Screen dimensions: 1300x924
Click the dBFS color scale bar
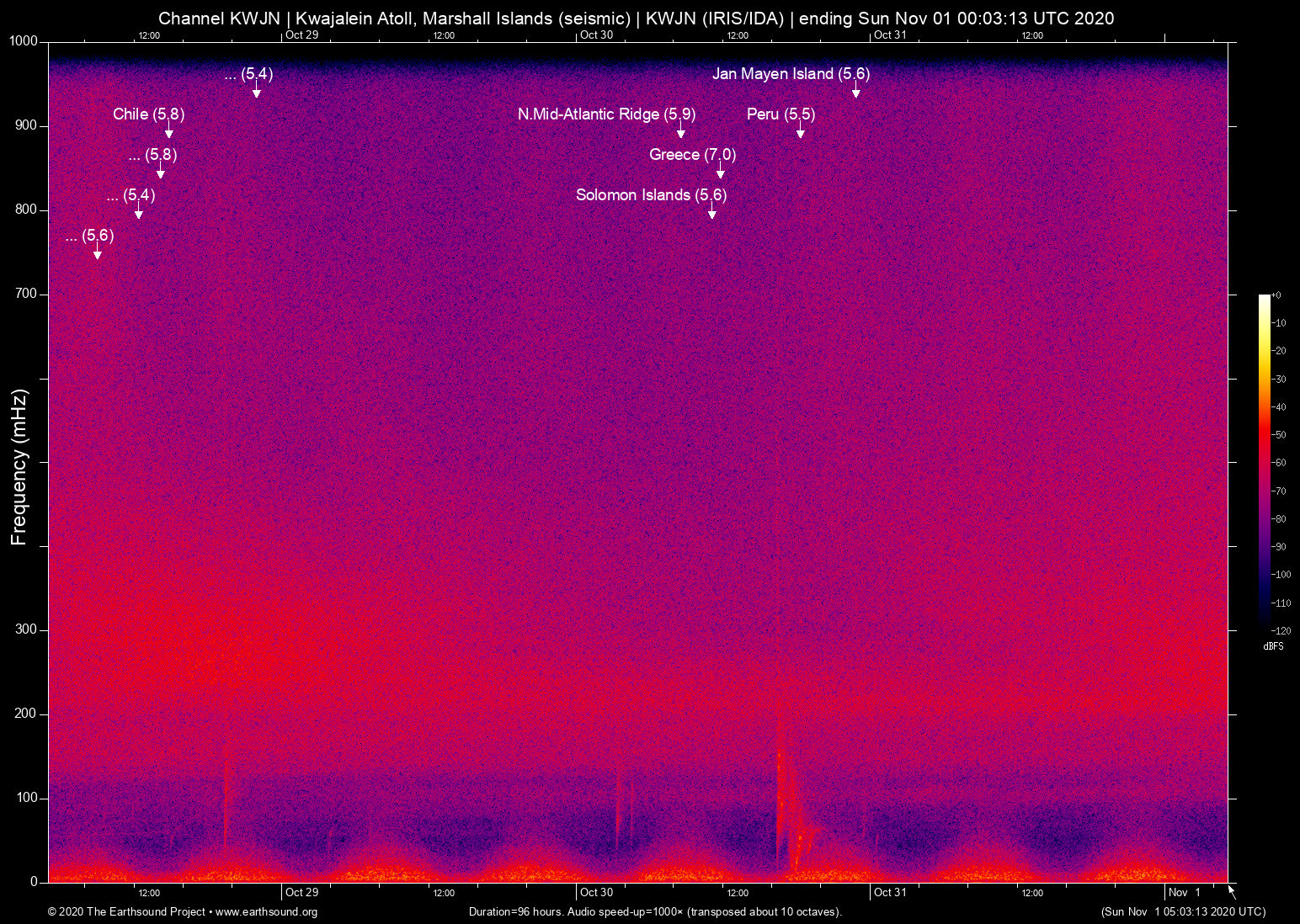pos(1265,463)
